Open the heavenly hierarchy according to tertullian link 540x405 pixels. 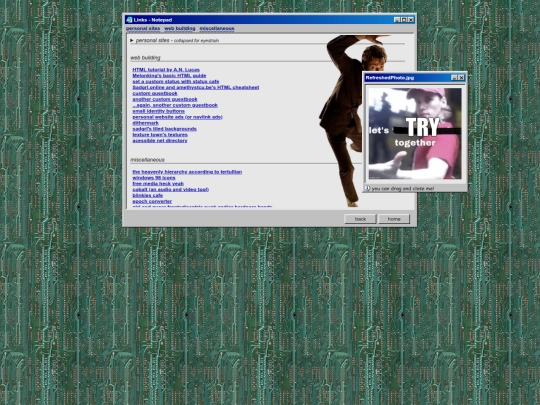[x=187, y=172]
